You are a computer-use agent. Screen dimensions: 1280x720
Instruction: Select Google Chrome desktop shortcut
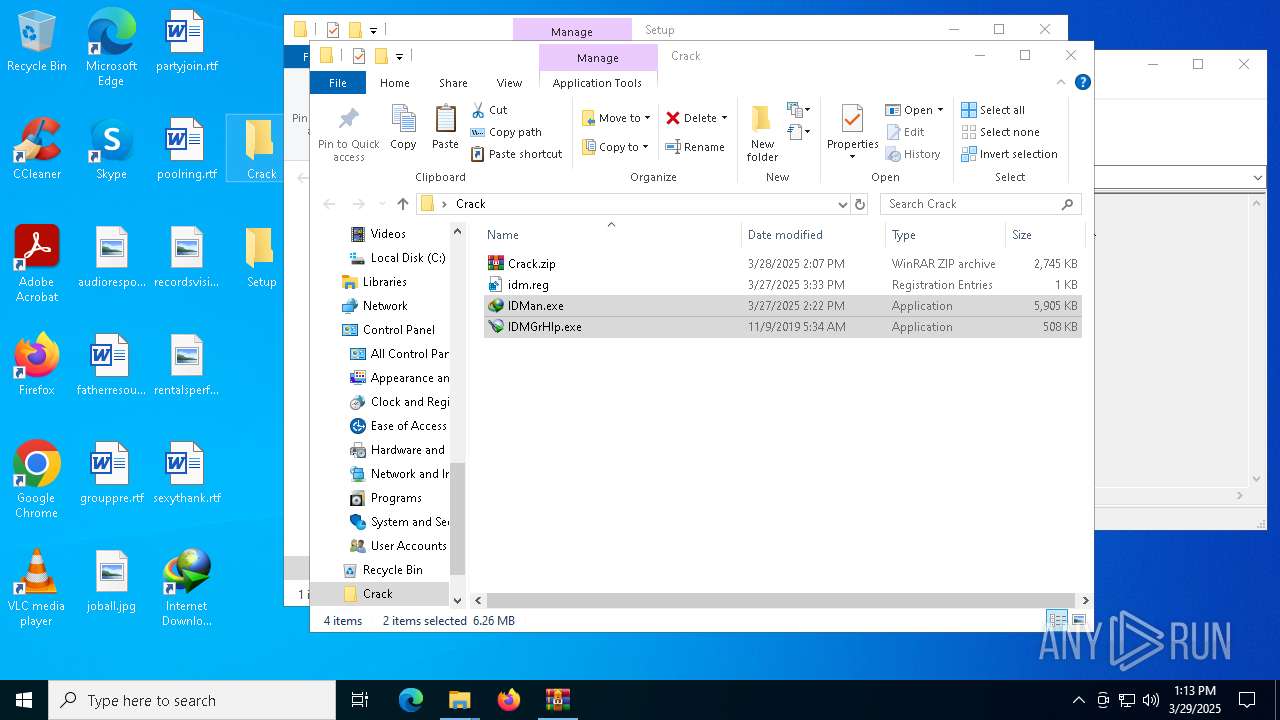tap(37, 480)
